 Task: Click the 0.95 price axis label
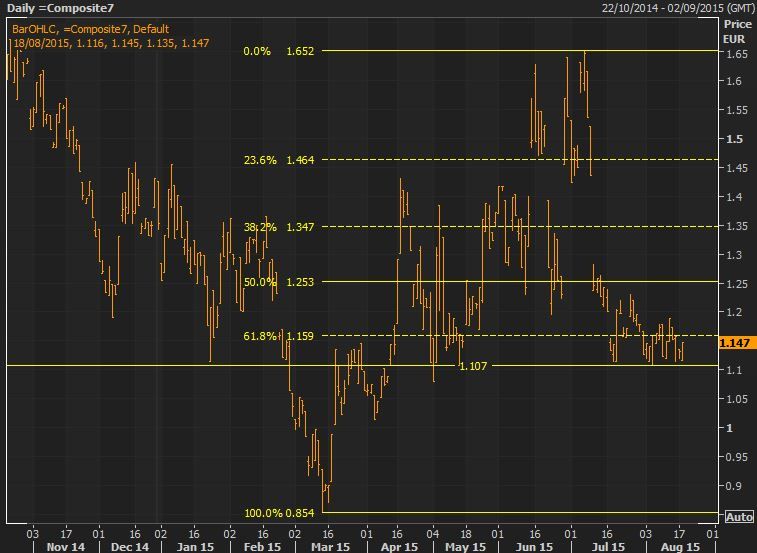pyautogui.click(x=735, y=457)
